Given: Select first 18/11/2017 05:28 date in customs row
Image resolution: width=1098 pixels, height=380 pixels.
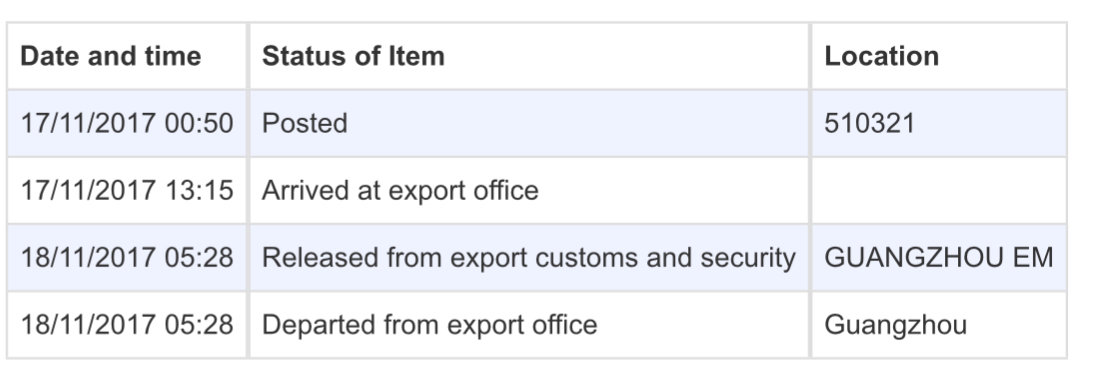Looking at the screenshot, I should (x=127, y=258).
